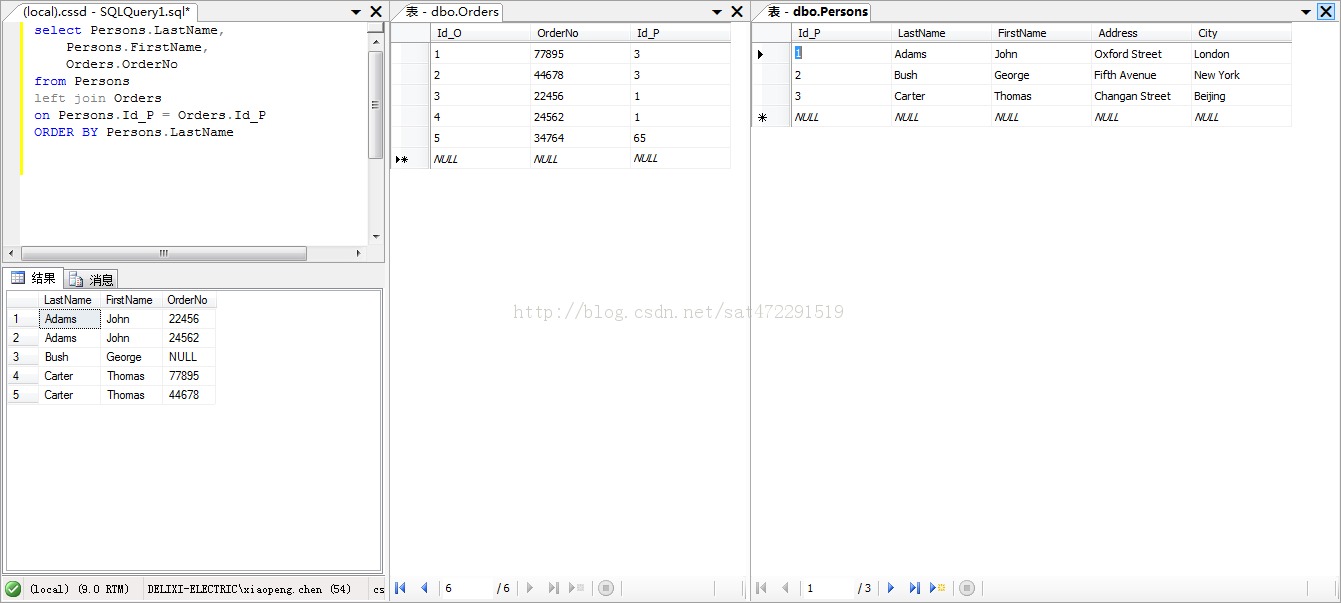Select the Beijing city cell
1341x603 pixels.
coord(1241,96)
